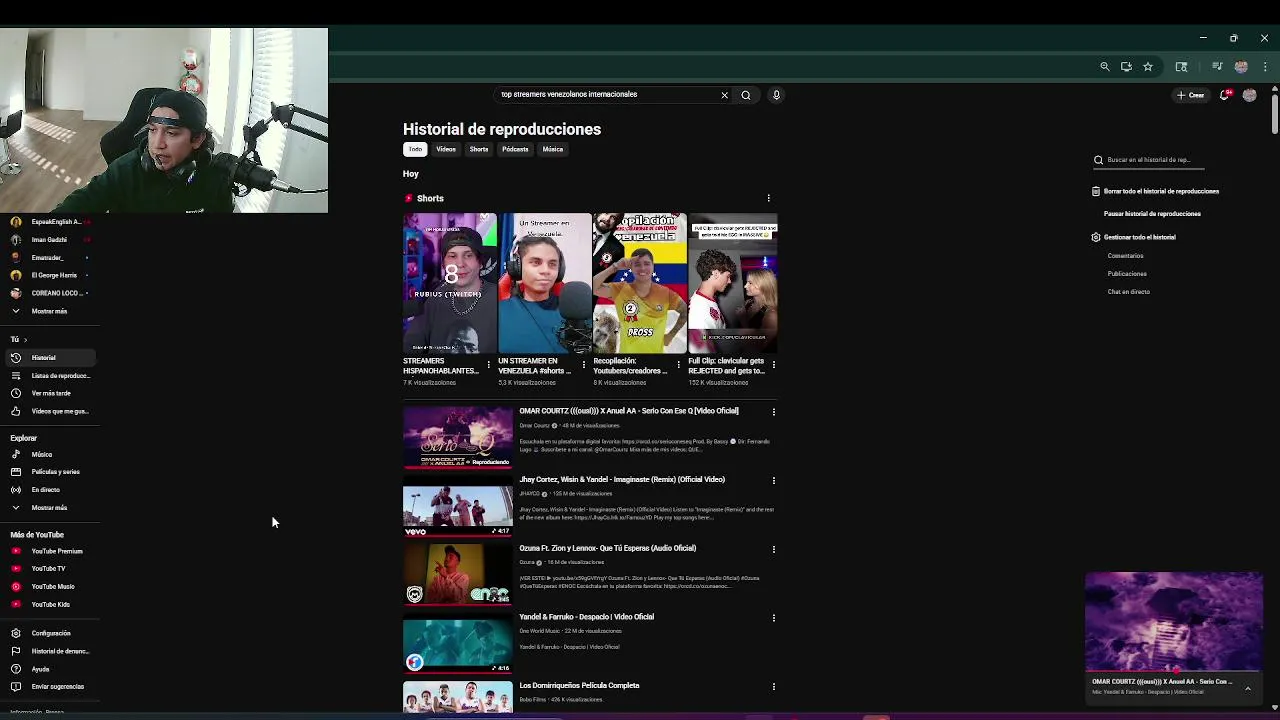
Task: Open browser lens search icon
Action: coord(1181,67)
